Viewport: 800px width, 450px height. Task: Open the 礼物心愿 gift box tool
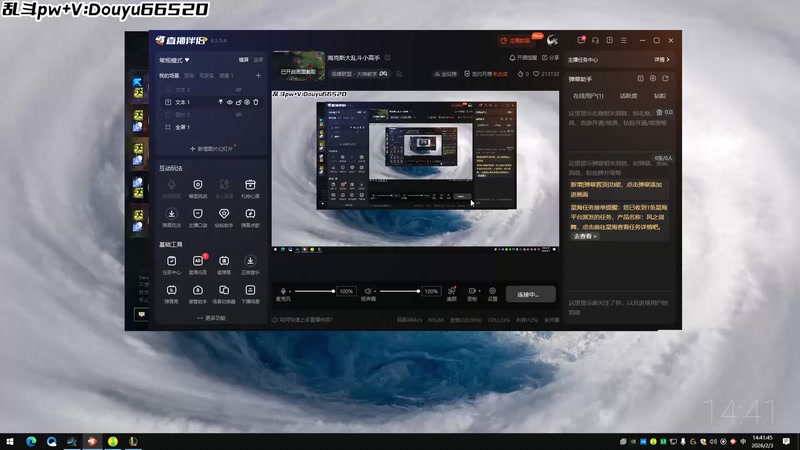click(x=250, y=188)
